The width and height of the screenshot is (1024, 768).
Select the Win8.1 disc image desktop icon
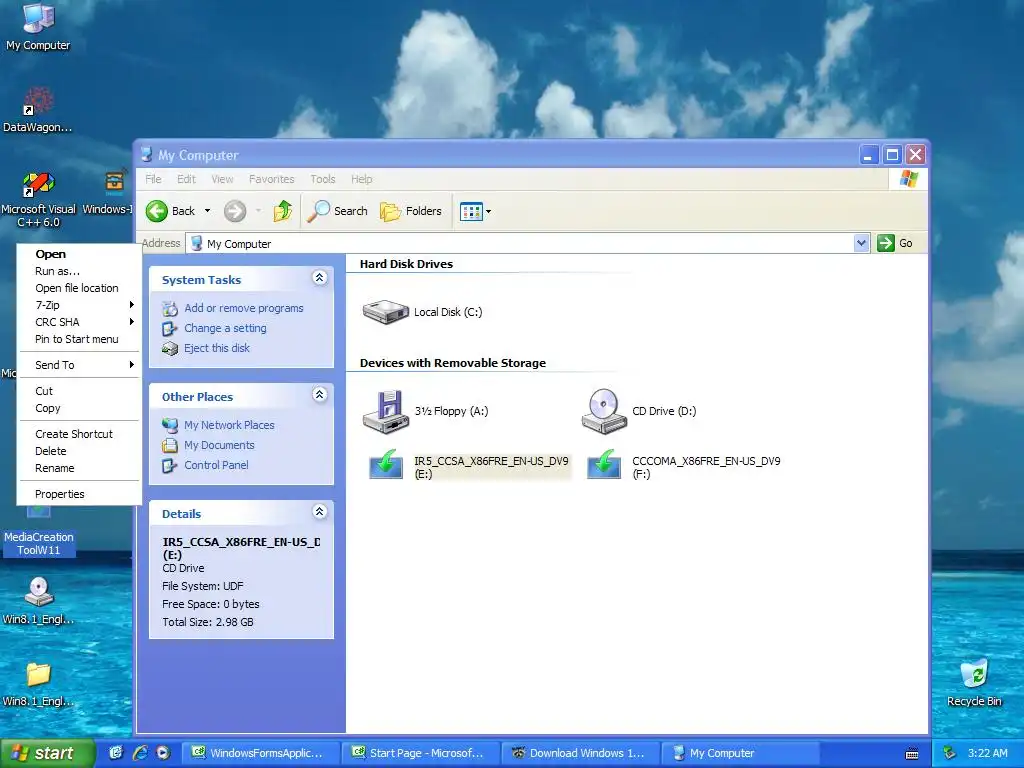click(38, 601)
